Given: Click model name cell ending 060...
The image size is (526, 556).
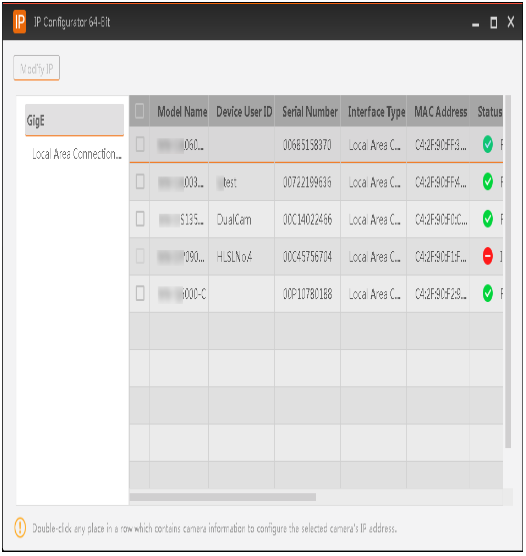Looking at the screenshot, I should click(x=179, y=145).
